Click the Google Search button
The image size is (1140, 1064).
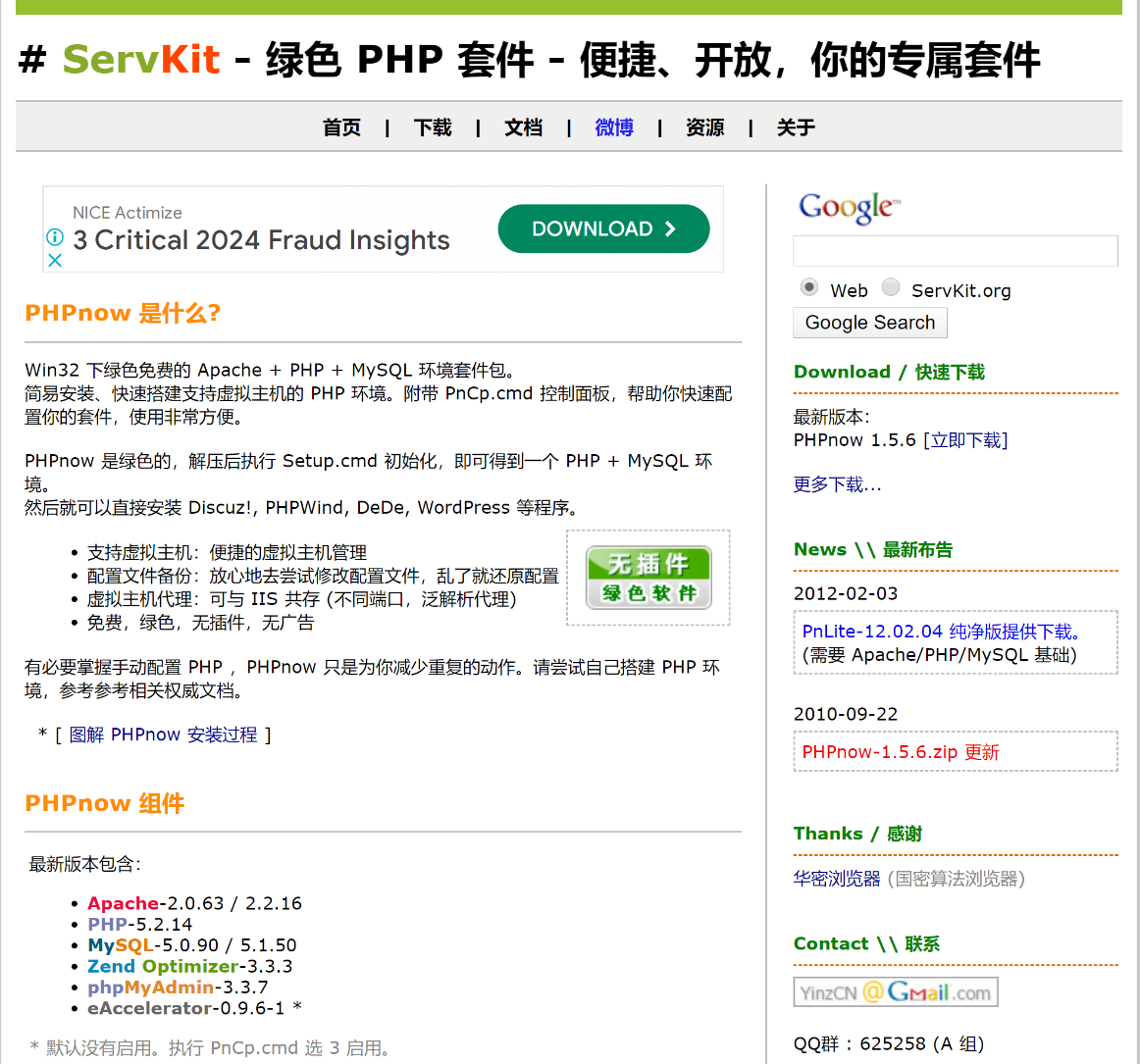click(870, 323)
